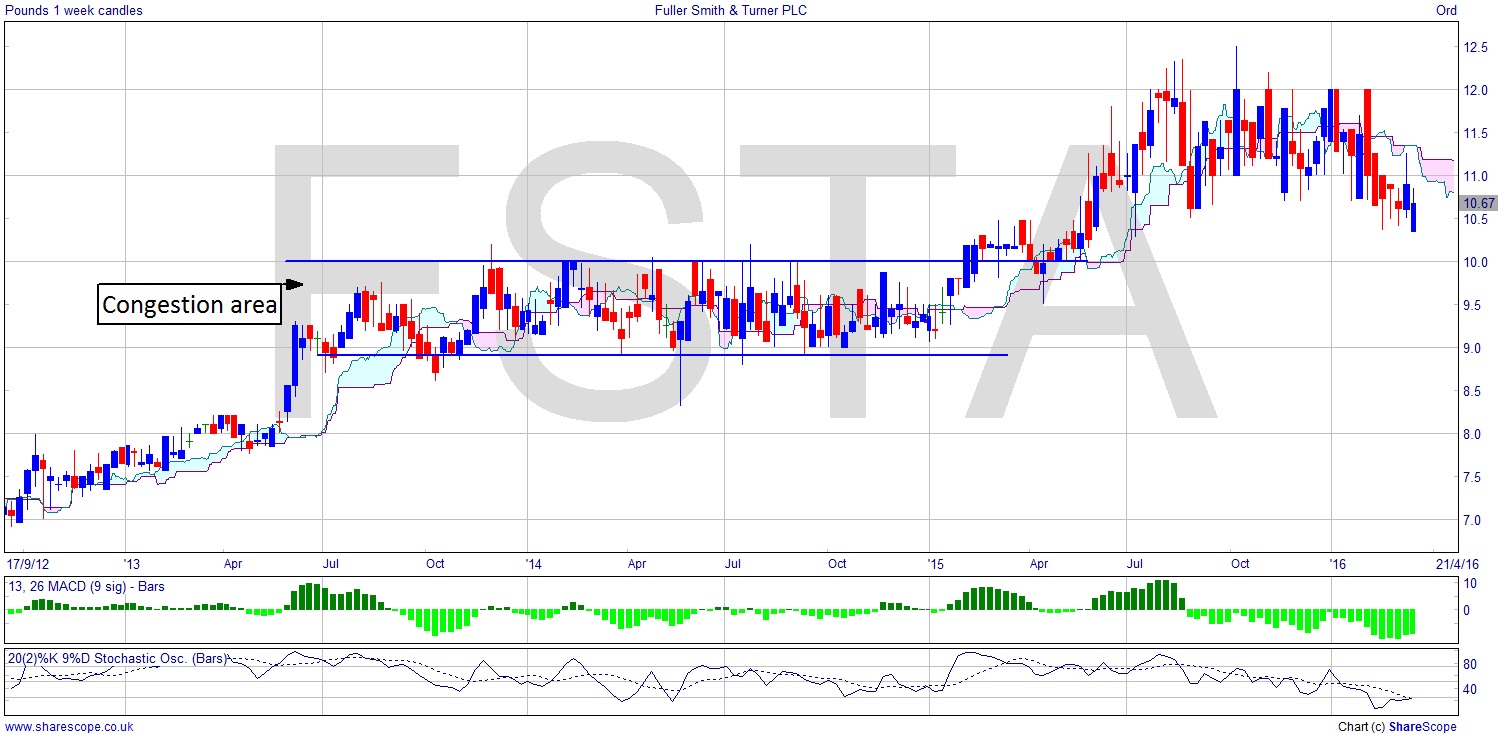Image resolution: width=1498 pixels, height=735 pixels.
Task: Click the '14 year marker on time axis
Action: pos(533,564)
